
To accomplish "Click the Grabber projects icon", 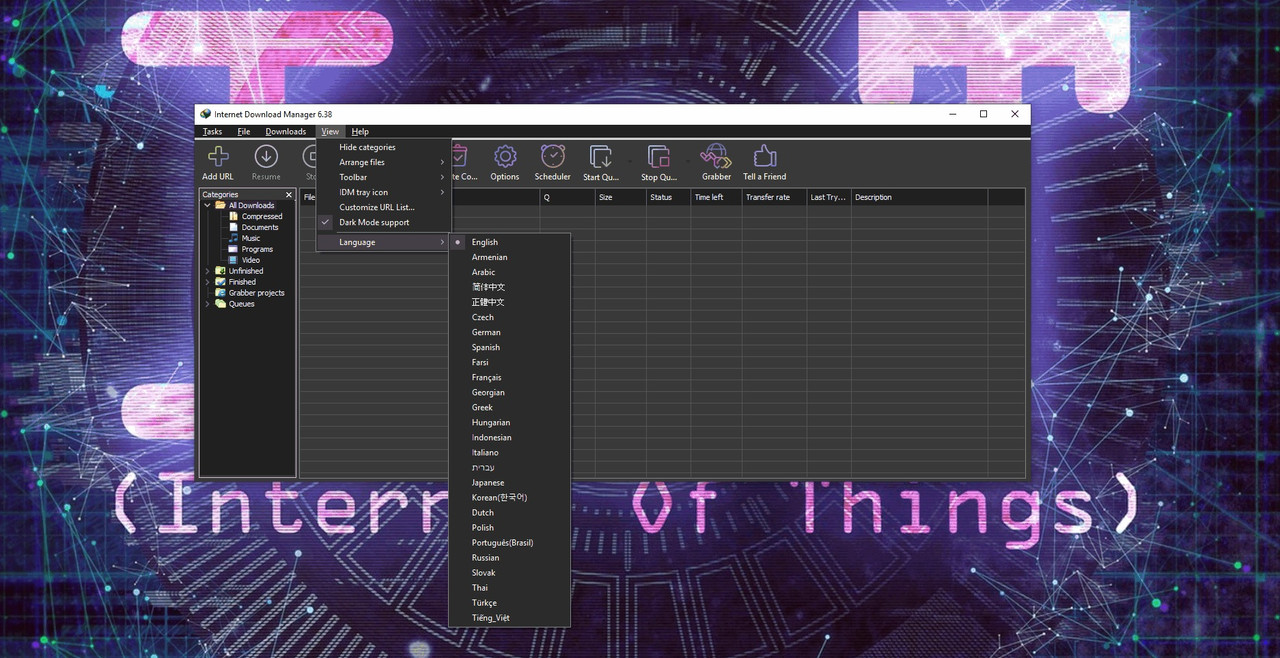I will click(x=221, y=293).
